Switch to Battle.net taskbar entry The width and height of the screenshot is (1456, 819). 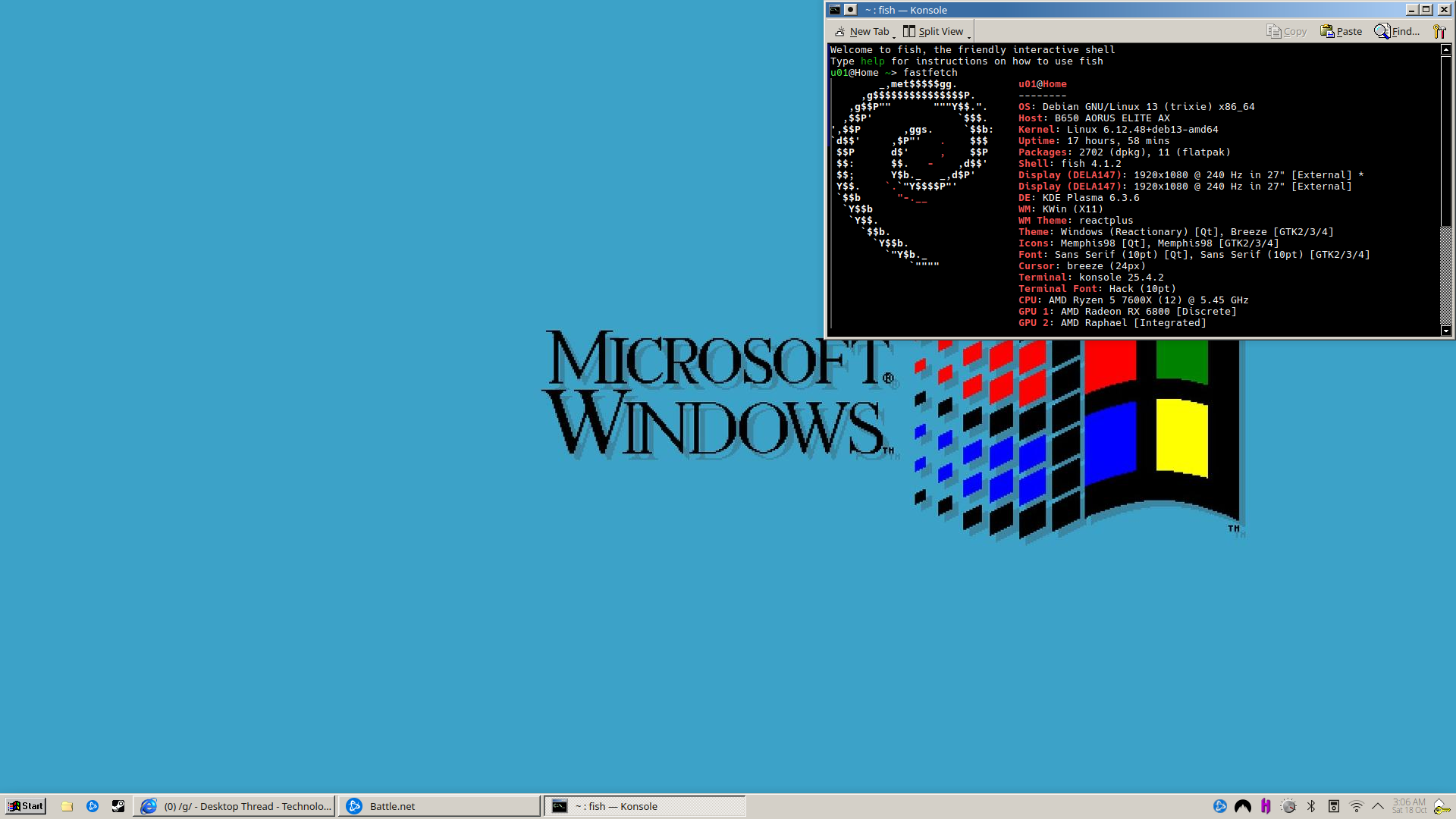pyautogui.click(x=440, y=806)
